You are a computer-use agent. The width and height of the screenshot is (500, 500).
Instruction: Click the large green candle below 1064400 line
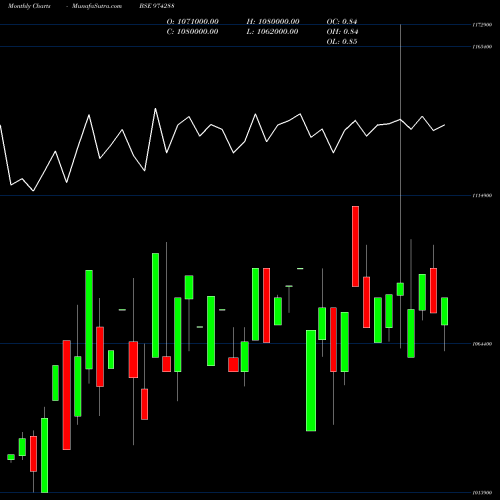click(x=311, y=380)
